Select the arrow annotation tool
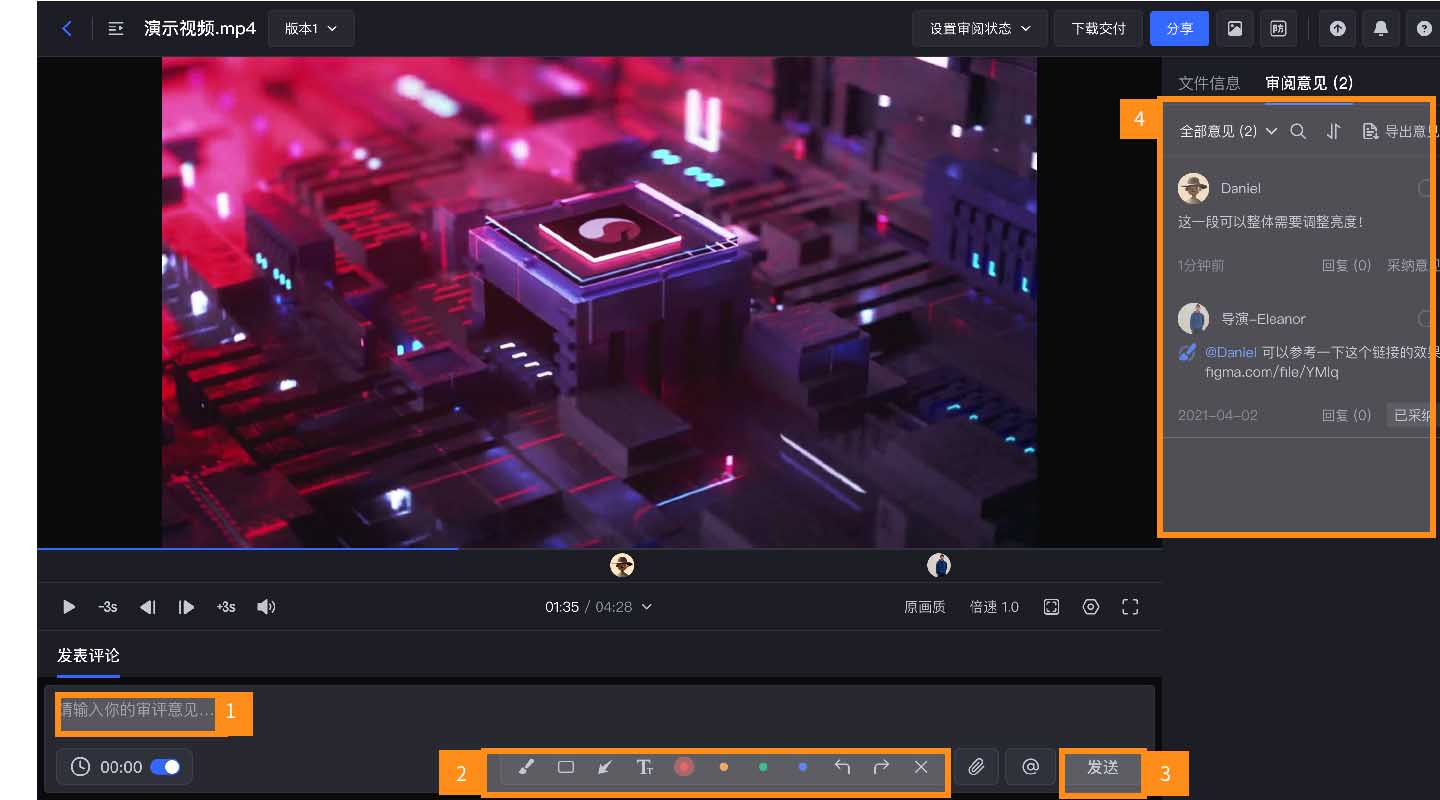Screen dimensions: 1440x800 pos(604,767)
